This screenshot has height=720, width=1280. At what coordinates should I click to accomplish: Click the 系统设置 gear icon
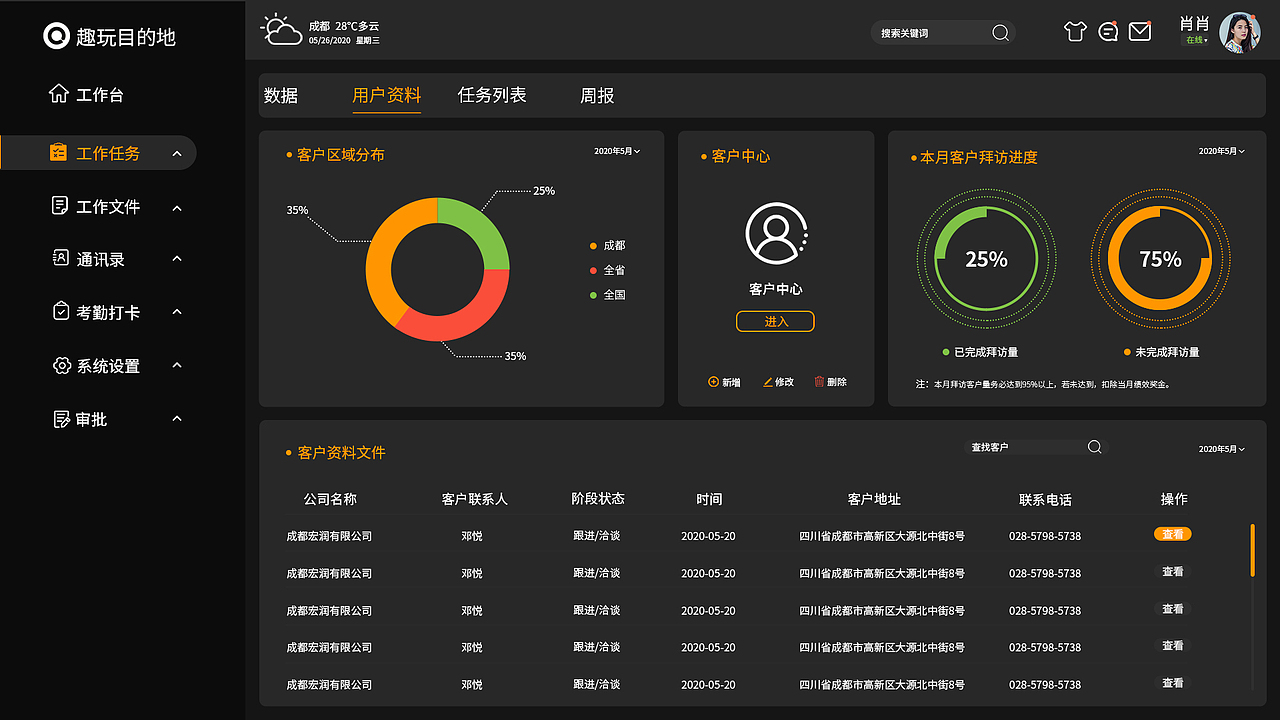tap(62, 365)
